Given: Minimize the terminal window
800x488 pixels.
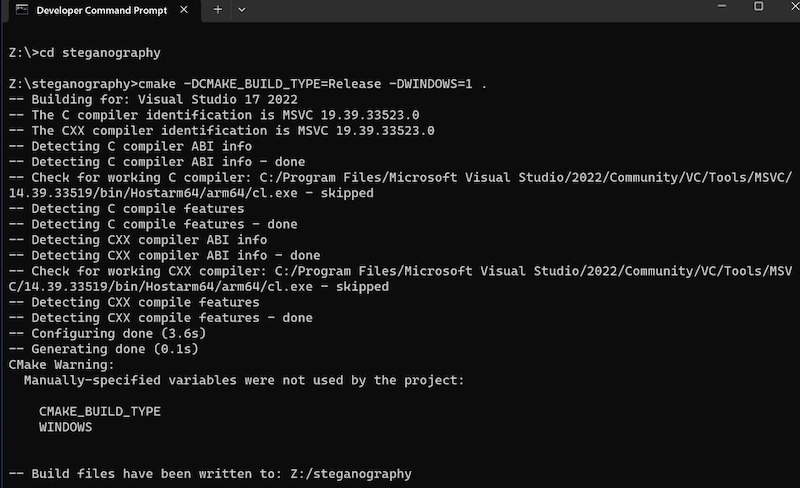Looking at the screenshot, I should click(721, 7).
